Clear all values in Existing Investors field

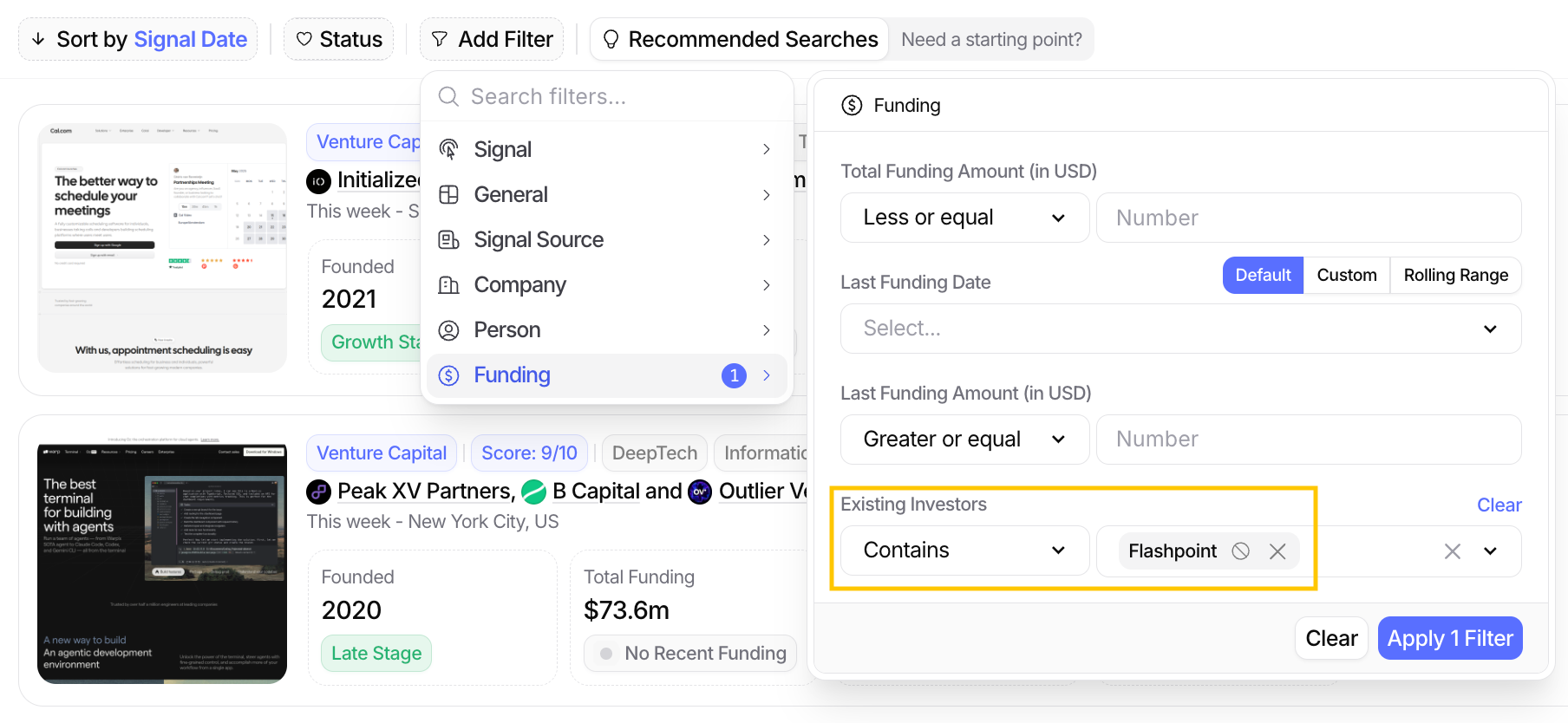pos(1453,551)
